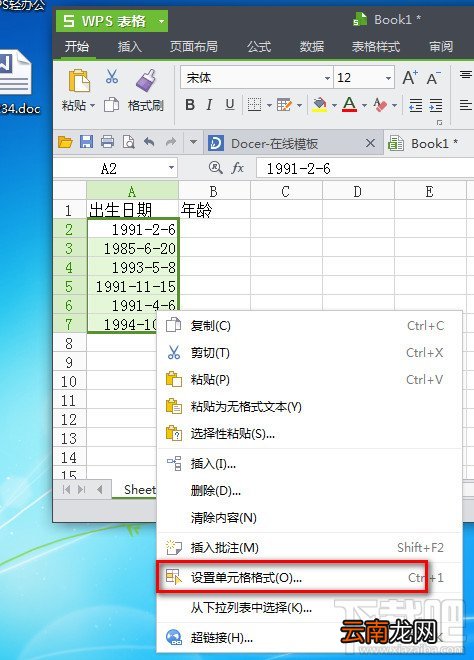Click the first sheet navigation arrow

click(x=67, y=489)
